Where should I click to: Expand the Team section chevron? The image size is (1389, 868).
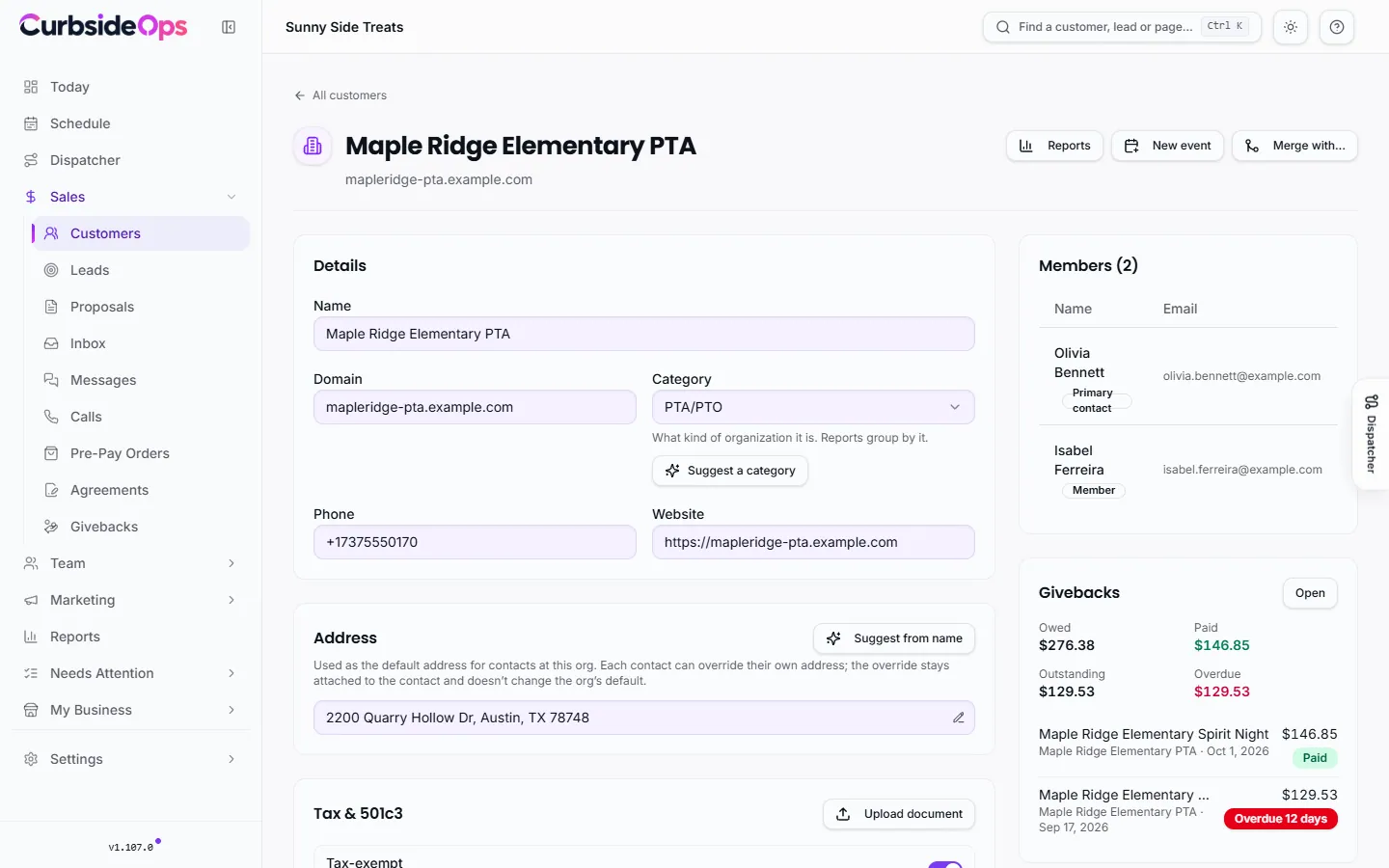click(x=231, y=563)
